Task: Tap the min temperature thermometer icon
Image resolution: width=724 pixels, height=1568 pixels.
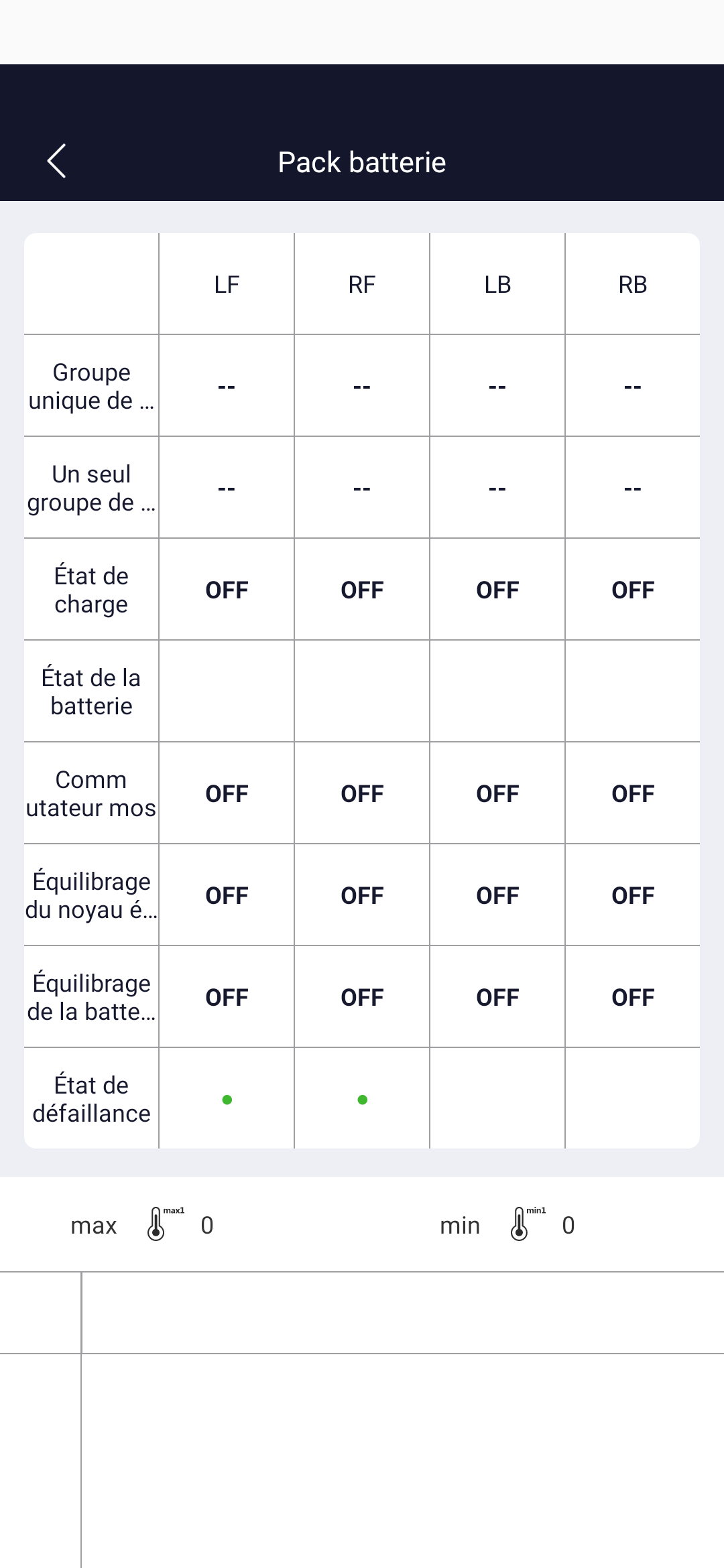Action: (520, 1224)
